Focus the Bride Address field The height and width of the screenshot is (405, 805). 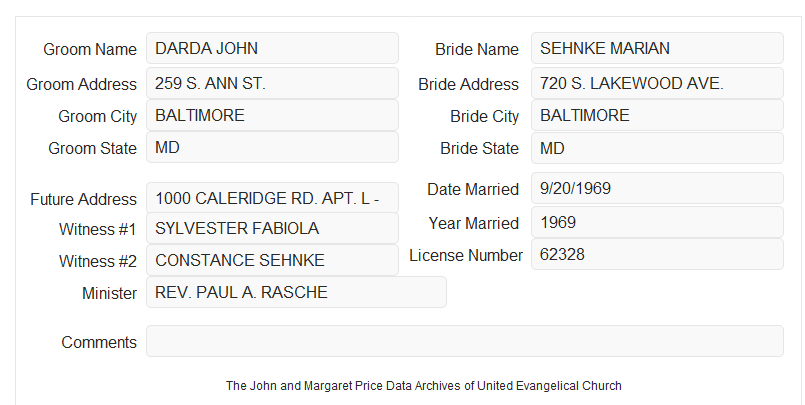(657, 83)
